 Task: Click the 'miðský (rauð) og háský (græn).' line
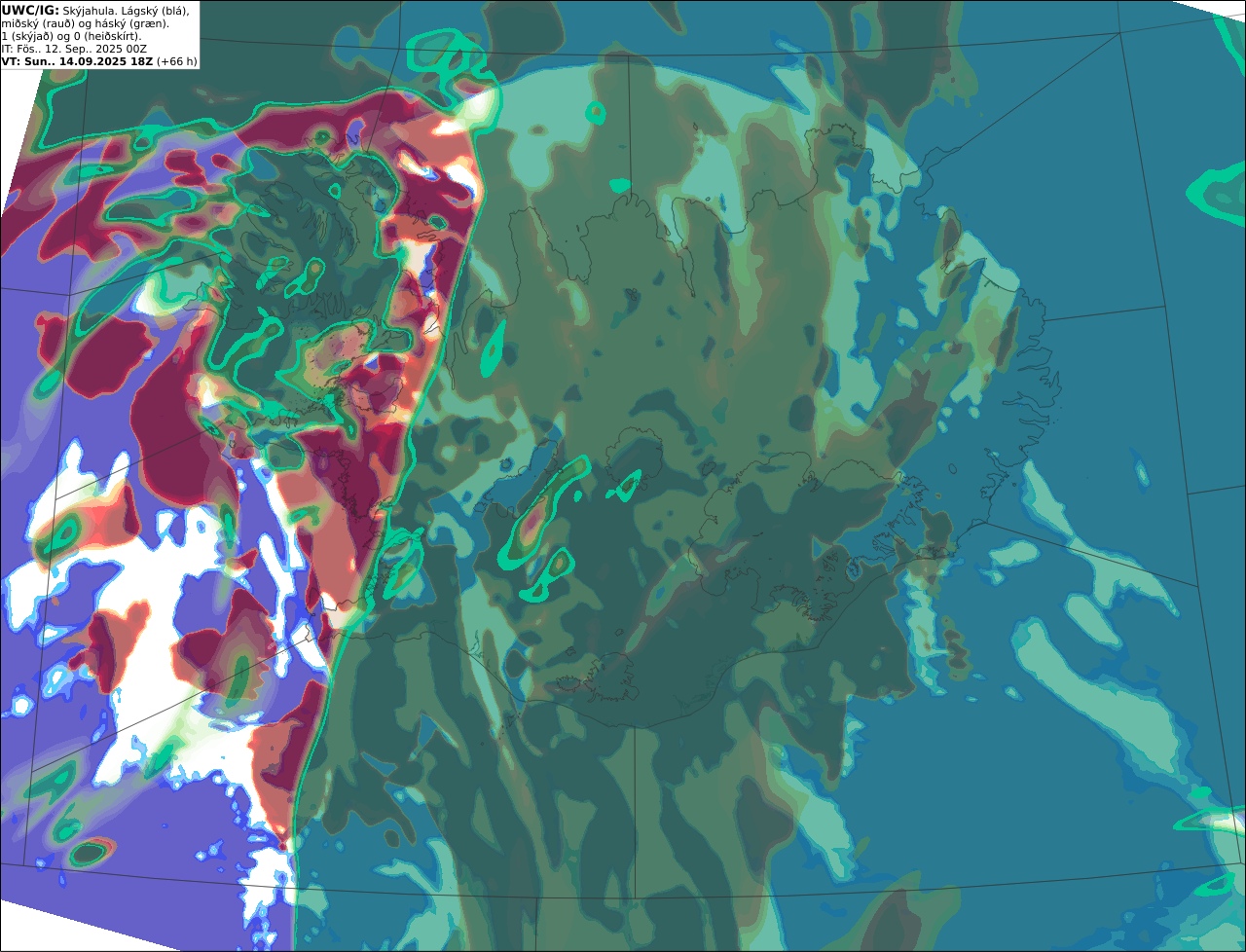pyautogui.click(x=86, y=22)
